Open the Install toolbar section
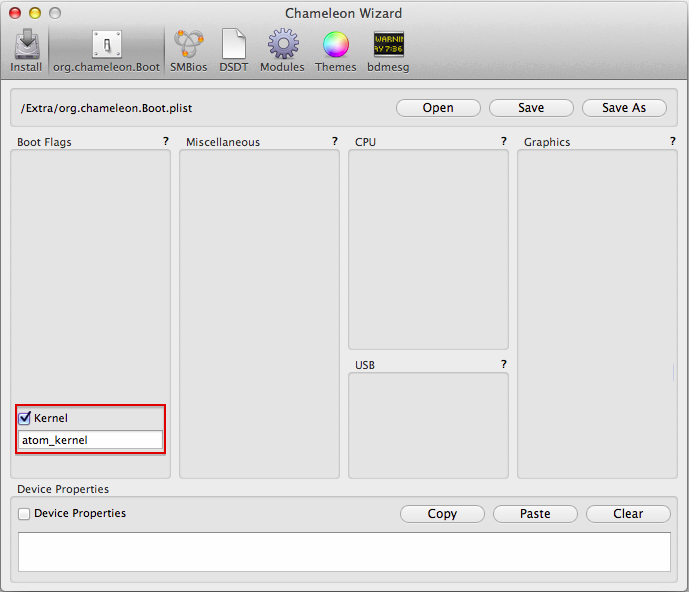689x592 pixels. coord(26,50)
